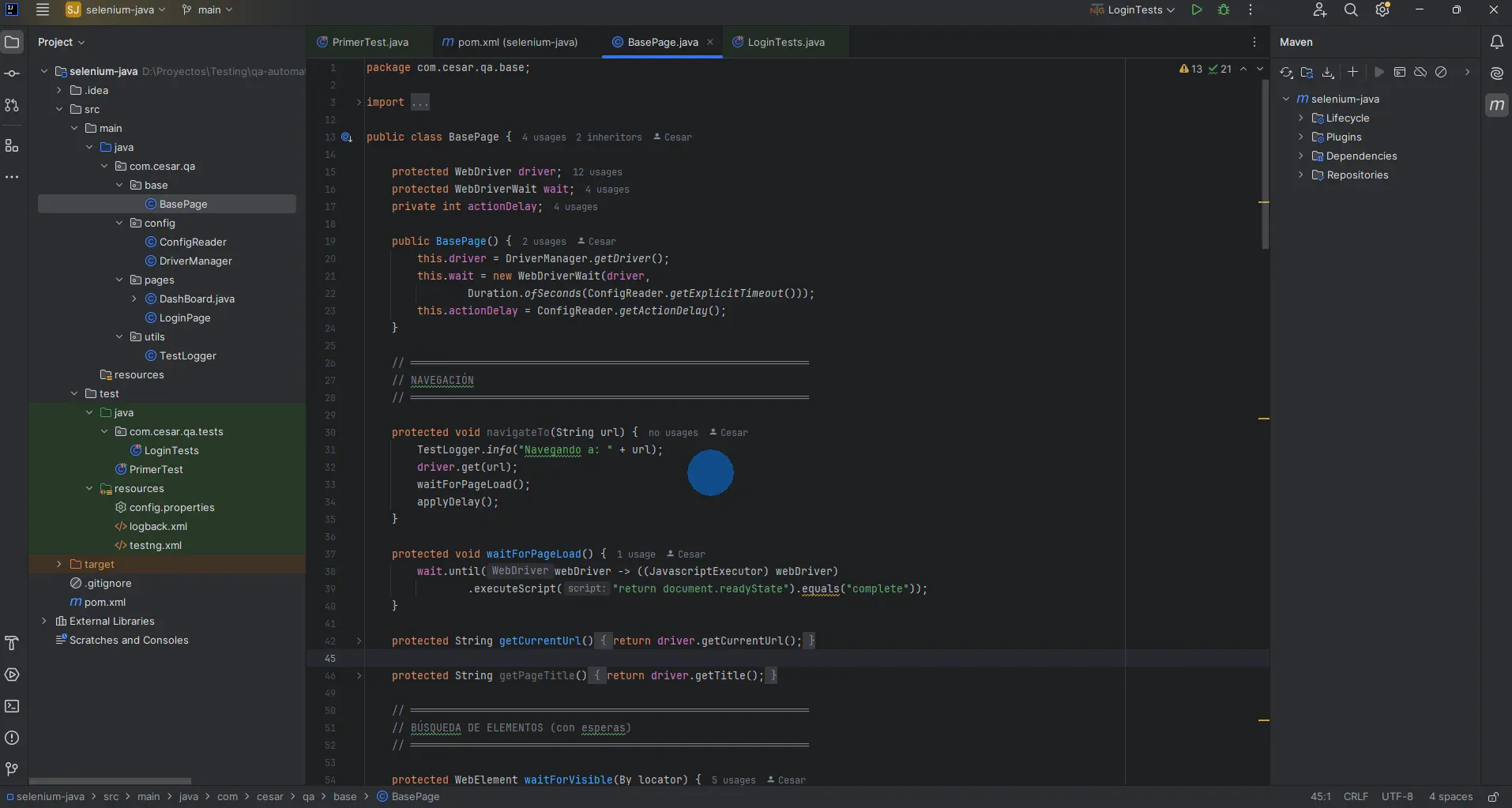Viewport: 1512px width, 808px height.
Task: Open the BasePage breadcrumb at the bottom
Action: 415,797
